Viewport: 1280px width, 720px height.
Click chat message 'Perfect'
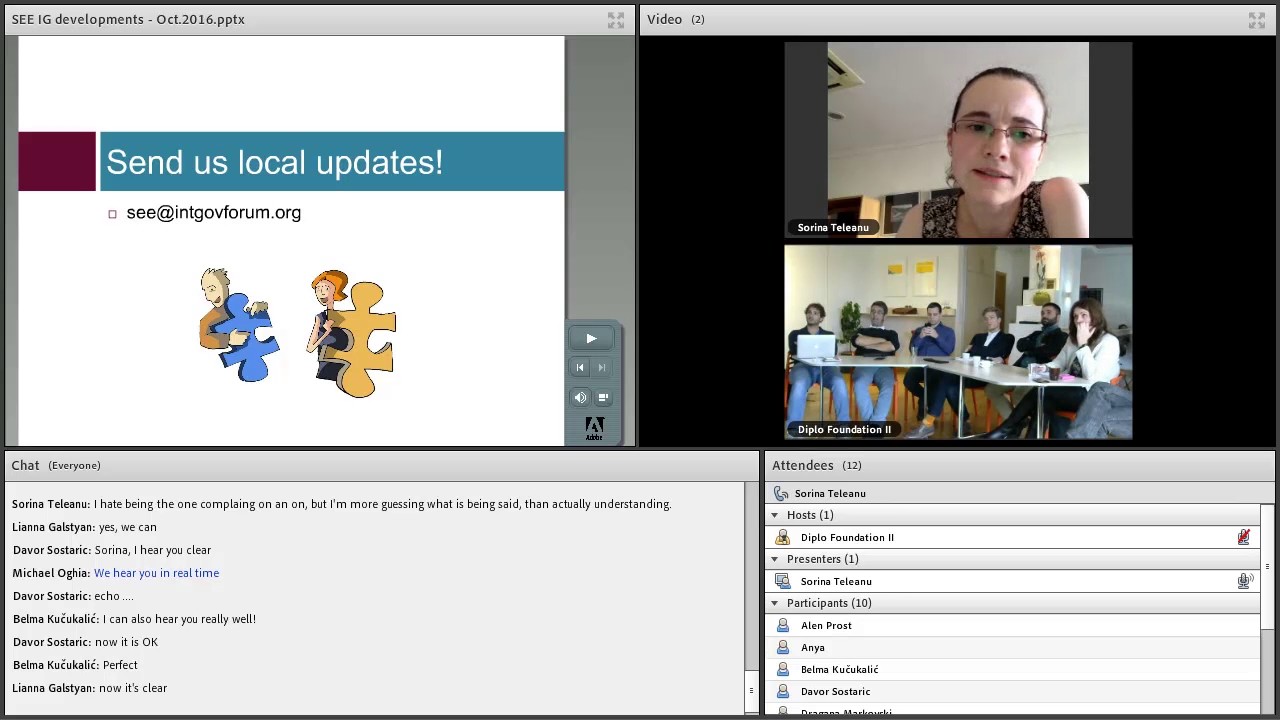click(x=120, y=665)
